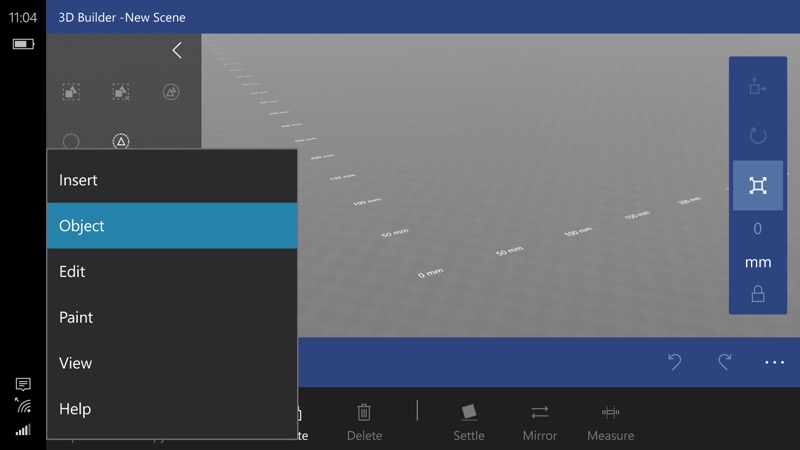This screenshot has height=450, width=800.
Task: Click the 3D Builder -New Scene title
Action: pyautogui.click(x=122, y=17)
